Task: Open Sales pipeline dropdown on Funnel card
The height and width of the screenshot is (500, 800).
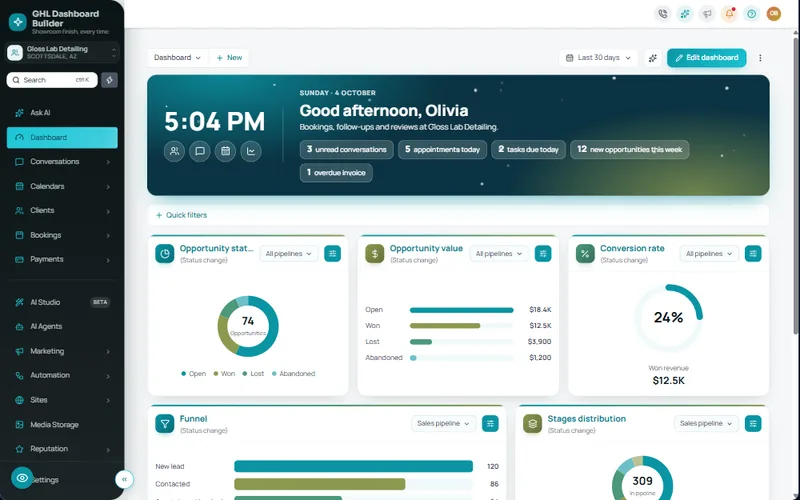Action: (x=443, y=423)
